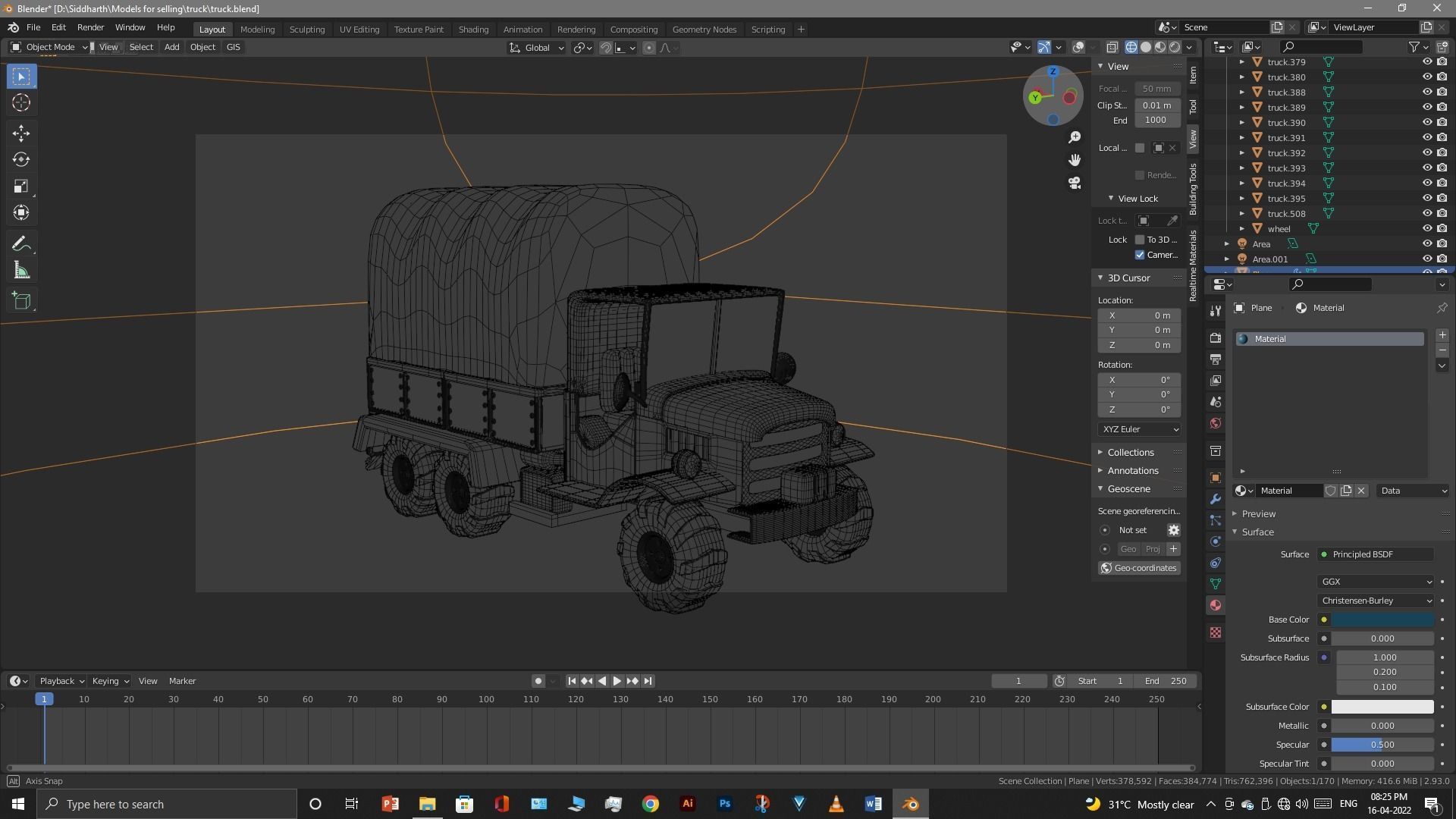Open the Texture properties checker icon
This screenshot has height=819, width=1456.
(1216, 632)
